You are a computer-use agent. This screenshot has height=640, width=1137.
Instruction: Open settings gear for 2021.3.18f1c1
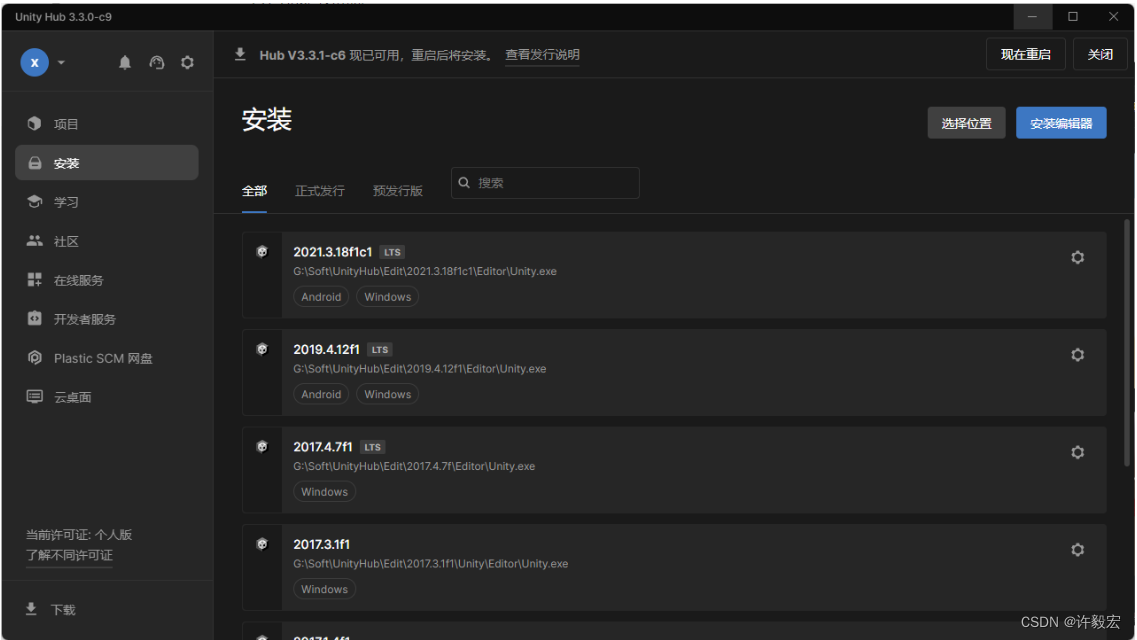tap(1078, 257)
